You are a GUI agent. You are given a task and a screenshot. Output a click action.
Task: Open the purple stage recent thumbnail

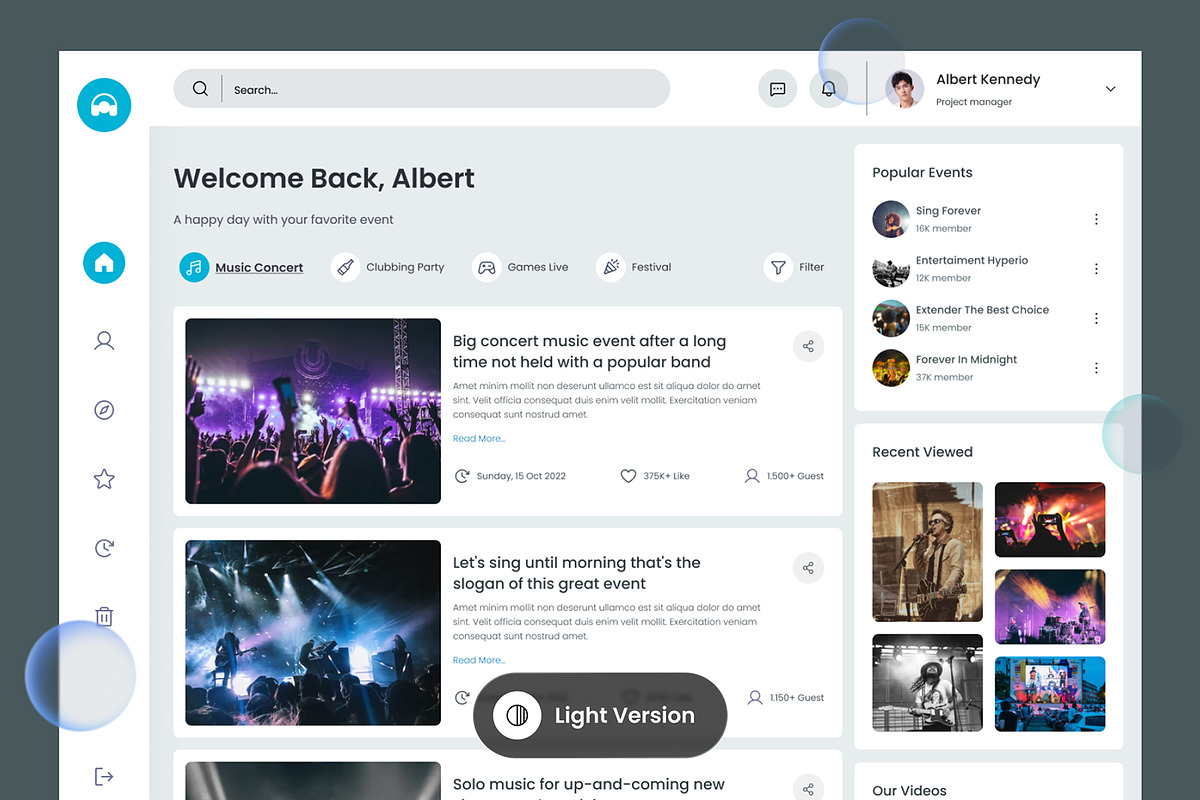[1050, 607]
